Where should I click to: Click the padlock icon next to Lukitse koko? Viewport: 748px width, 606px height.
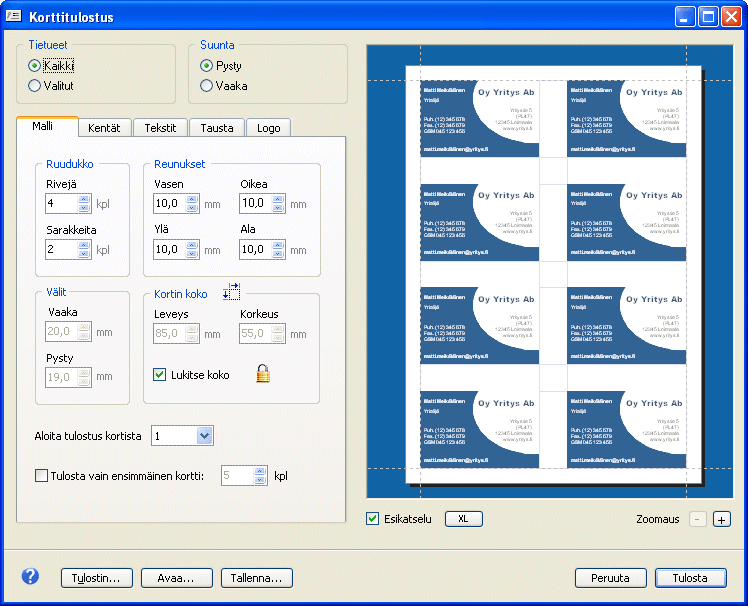[x=263, y=374]
